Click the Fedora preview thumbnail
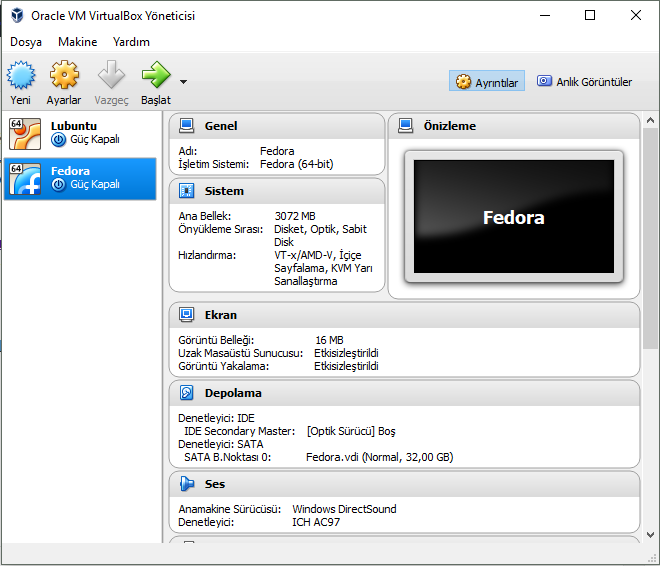660x566 pixels. [513, 217]
